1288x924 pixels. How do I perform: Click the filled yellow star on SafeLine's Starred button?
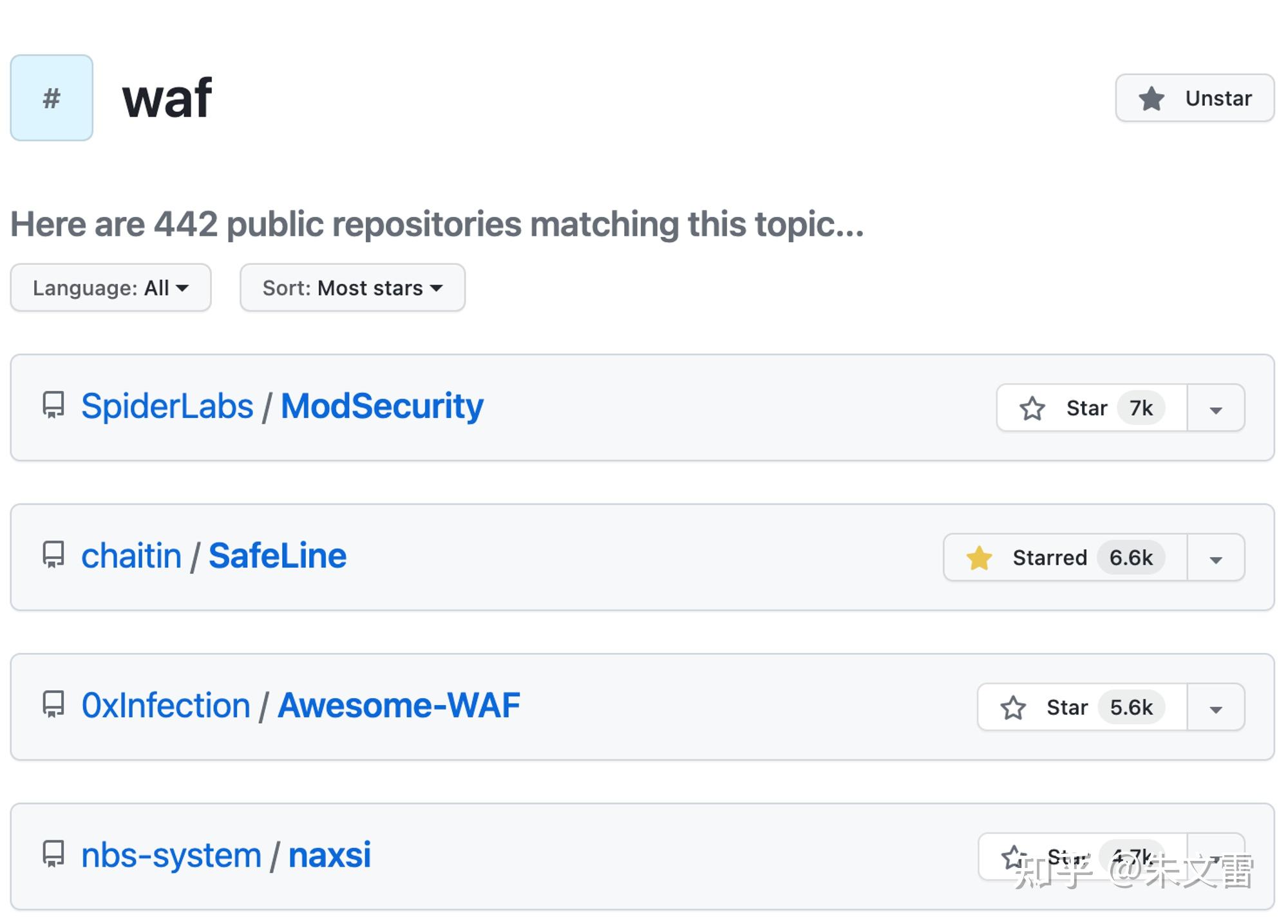point(980,558)
